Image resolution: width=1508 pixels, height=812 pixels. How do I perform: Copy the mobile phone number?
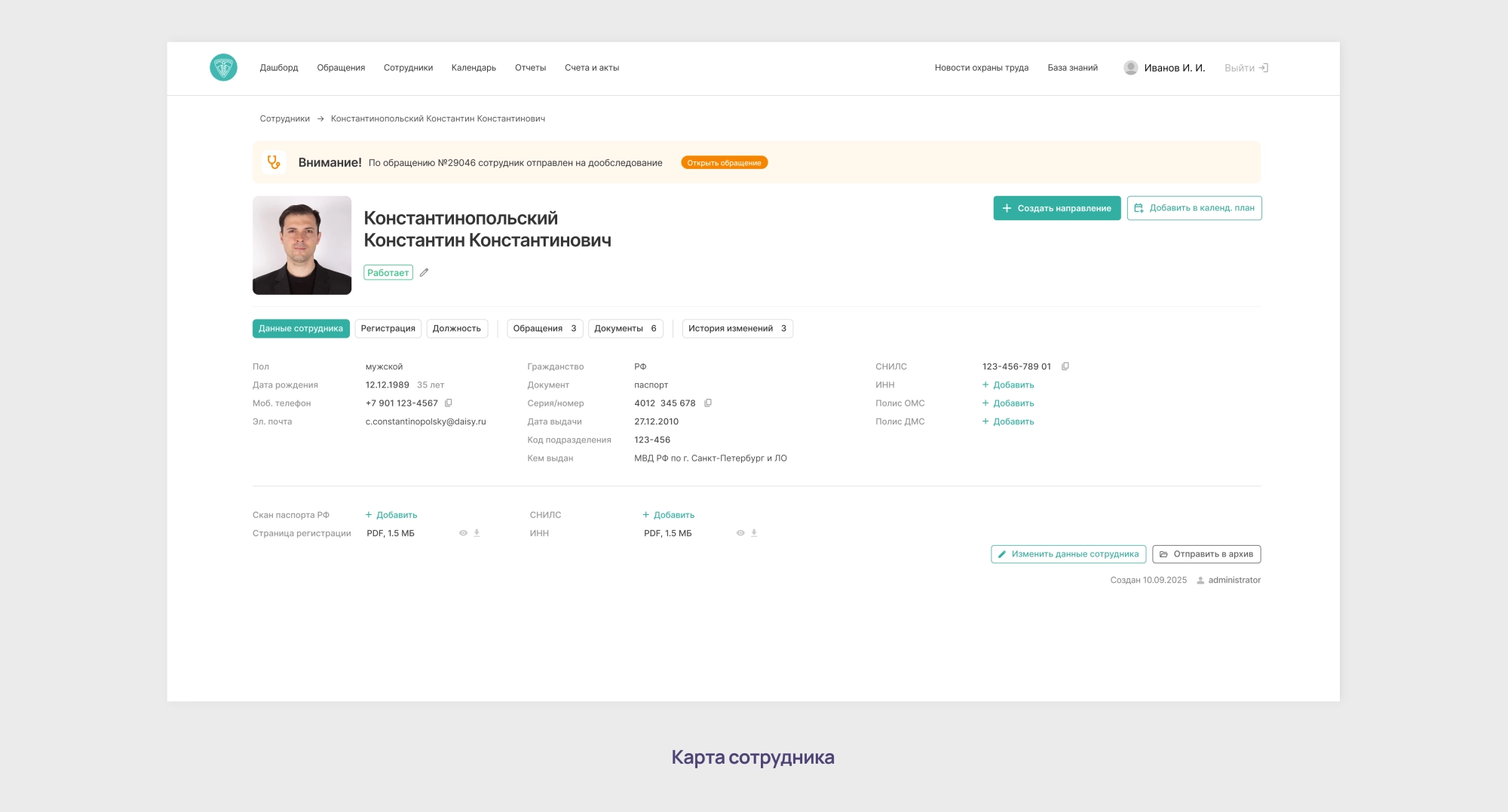(449, 403)
